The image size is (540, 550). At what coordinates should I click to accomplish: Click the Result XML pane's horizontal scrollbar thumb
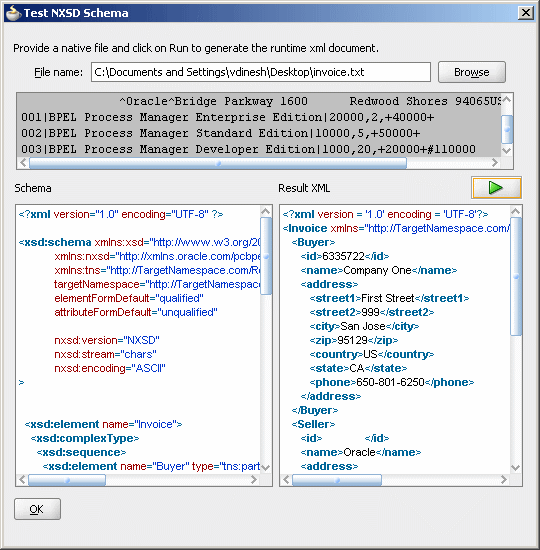337,480
